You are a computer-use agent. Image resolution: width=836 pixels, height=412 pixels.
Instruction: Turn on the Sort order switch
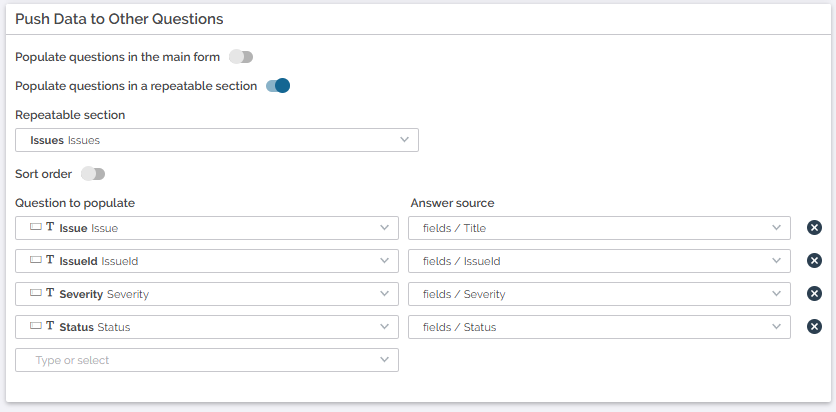pos(93,174)
